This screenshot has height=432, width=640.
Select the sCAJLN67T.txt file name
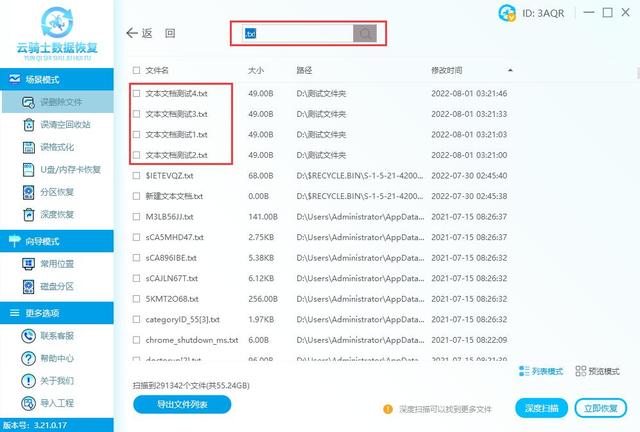171,278
